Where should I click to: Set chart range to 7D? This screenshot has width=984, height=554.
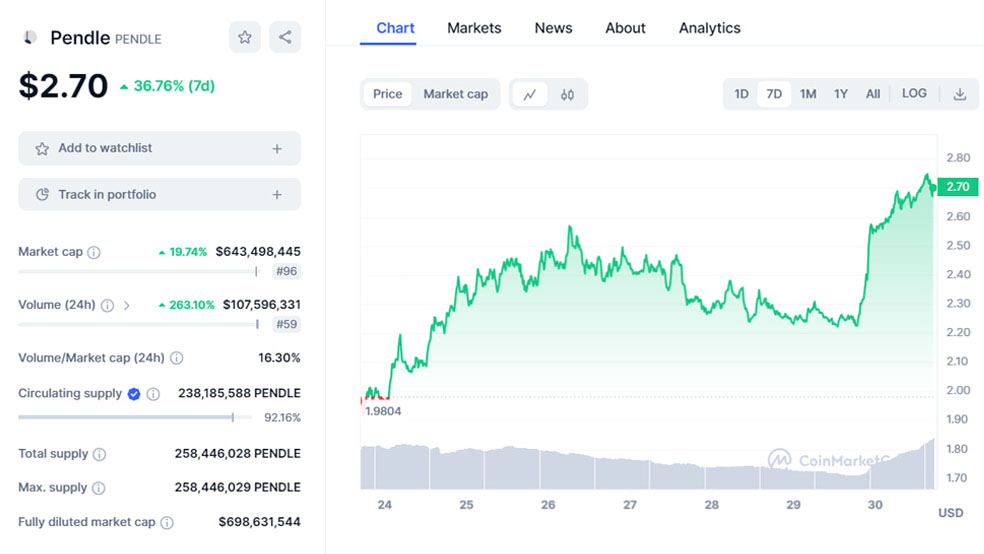point(774,94)
